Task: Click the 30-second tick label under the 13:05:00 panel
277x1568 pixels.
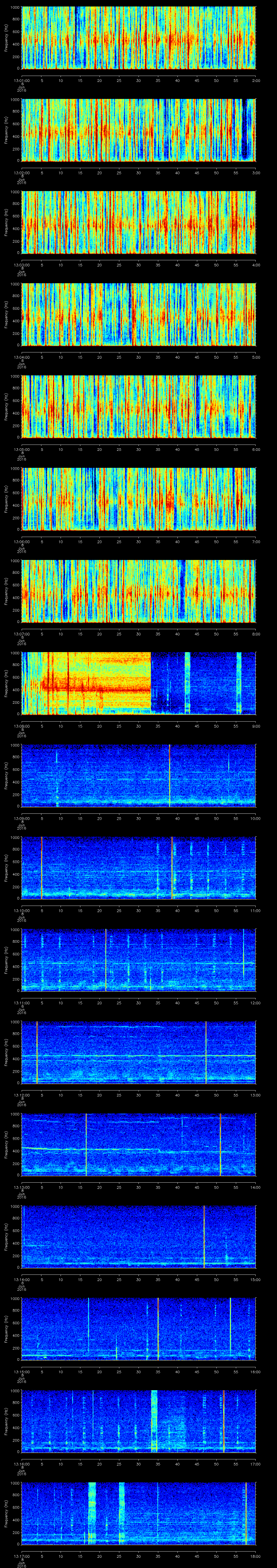Action: click(138, 449)
